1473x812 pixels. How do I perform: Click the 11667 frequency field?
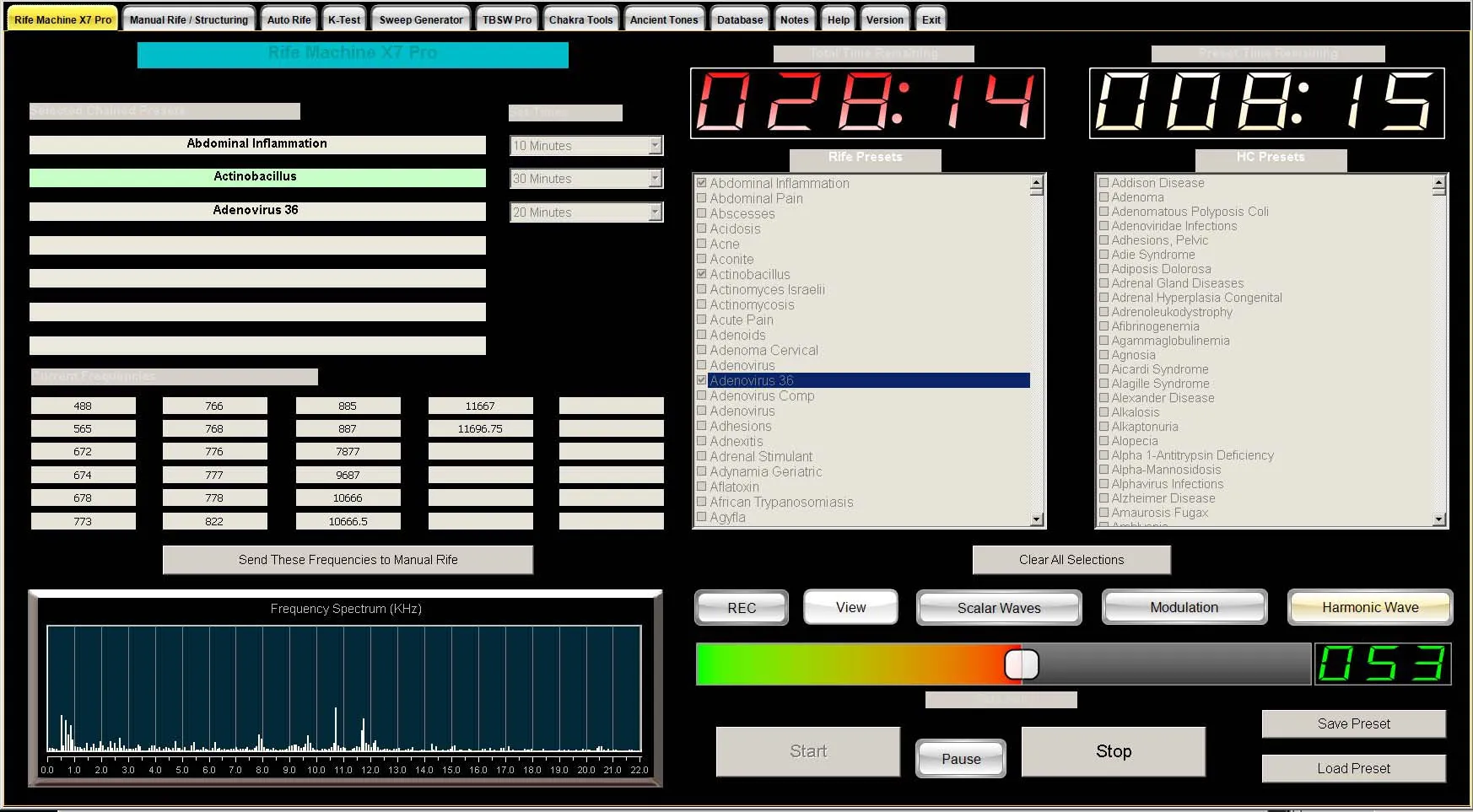[x=480, y=406]
